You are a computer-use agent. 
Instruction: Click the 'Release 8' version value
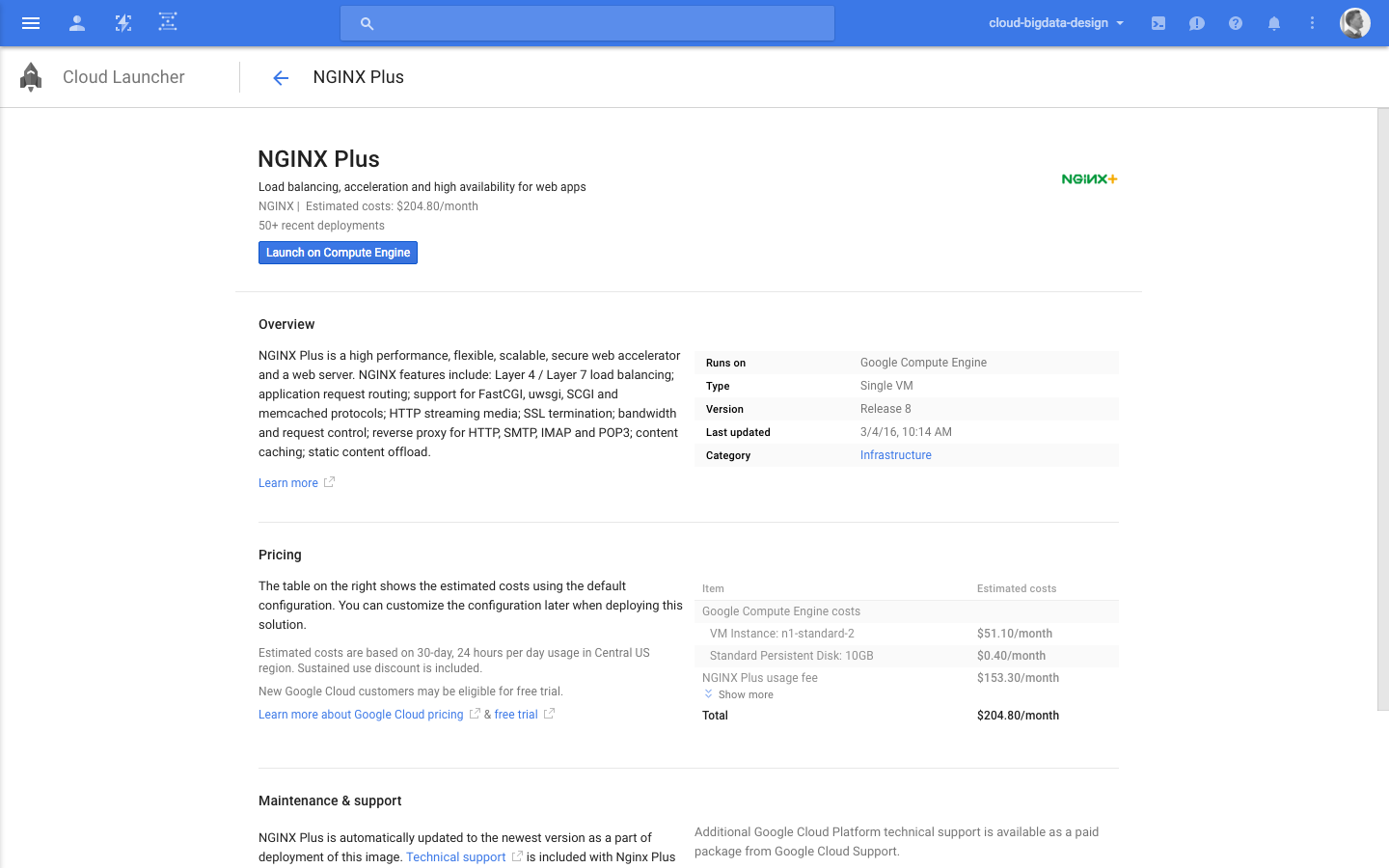tap(885, 409)
